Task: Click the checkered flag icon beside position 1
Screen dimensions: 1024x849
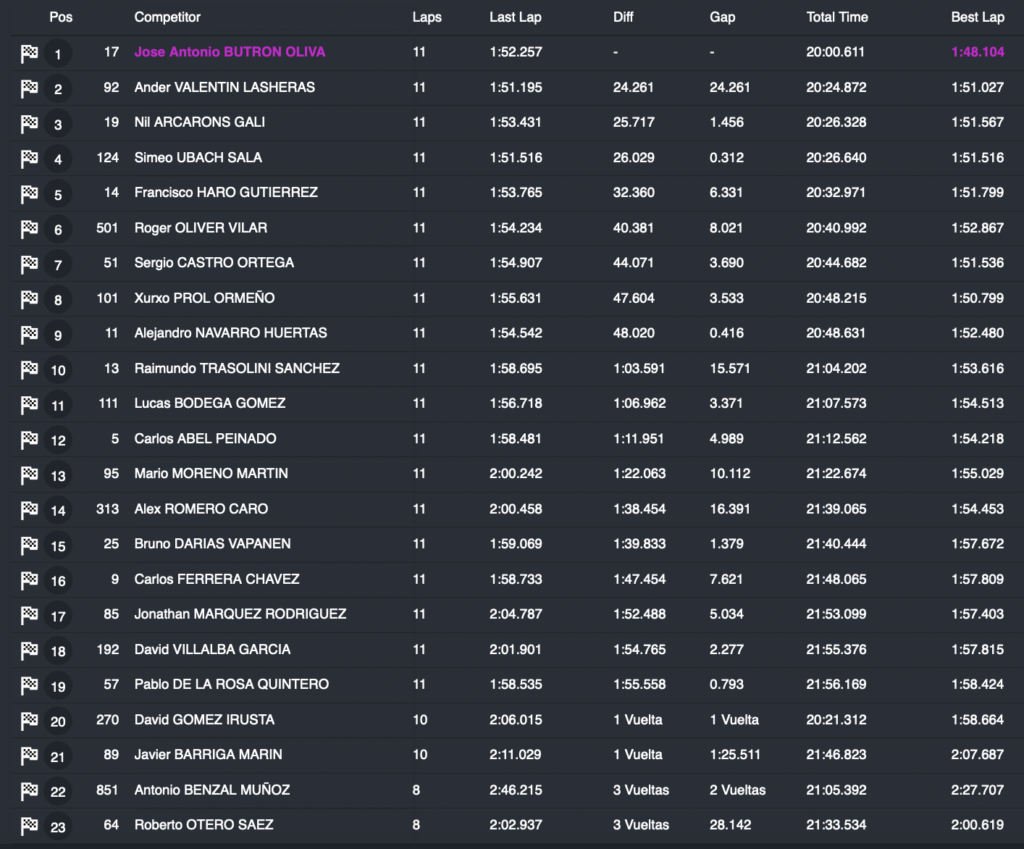Action: pos(29,54)
